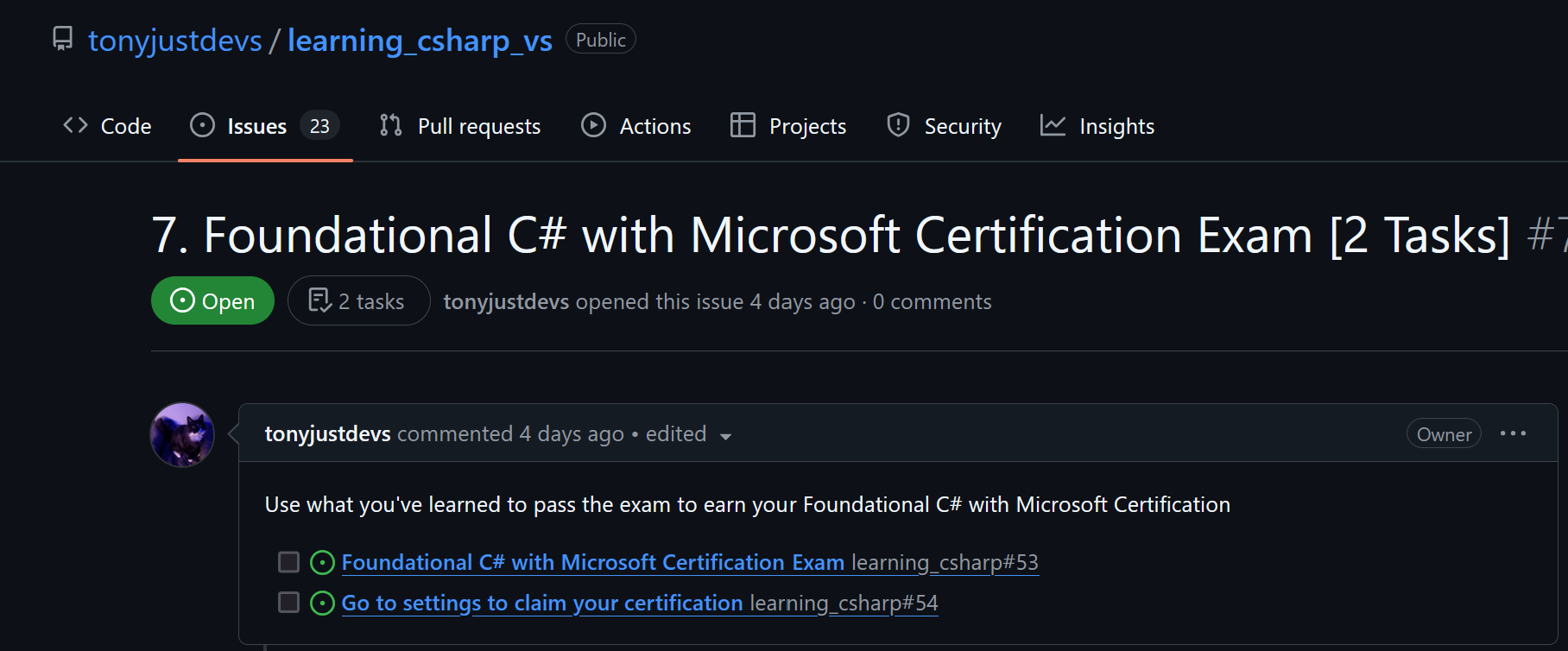
Task: Click the 0 comments text
Action: click(x=933, y=301)
